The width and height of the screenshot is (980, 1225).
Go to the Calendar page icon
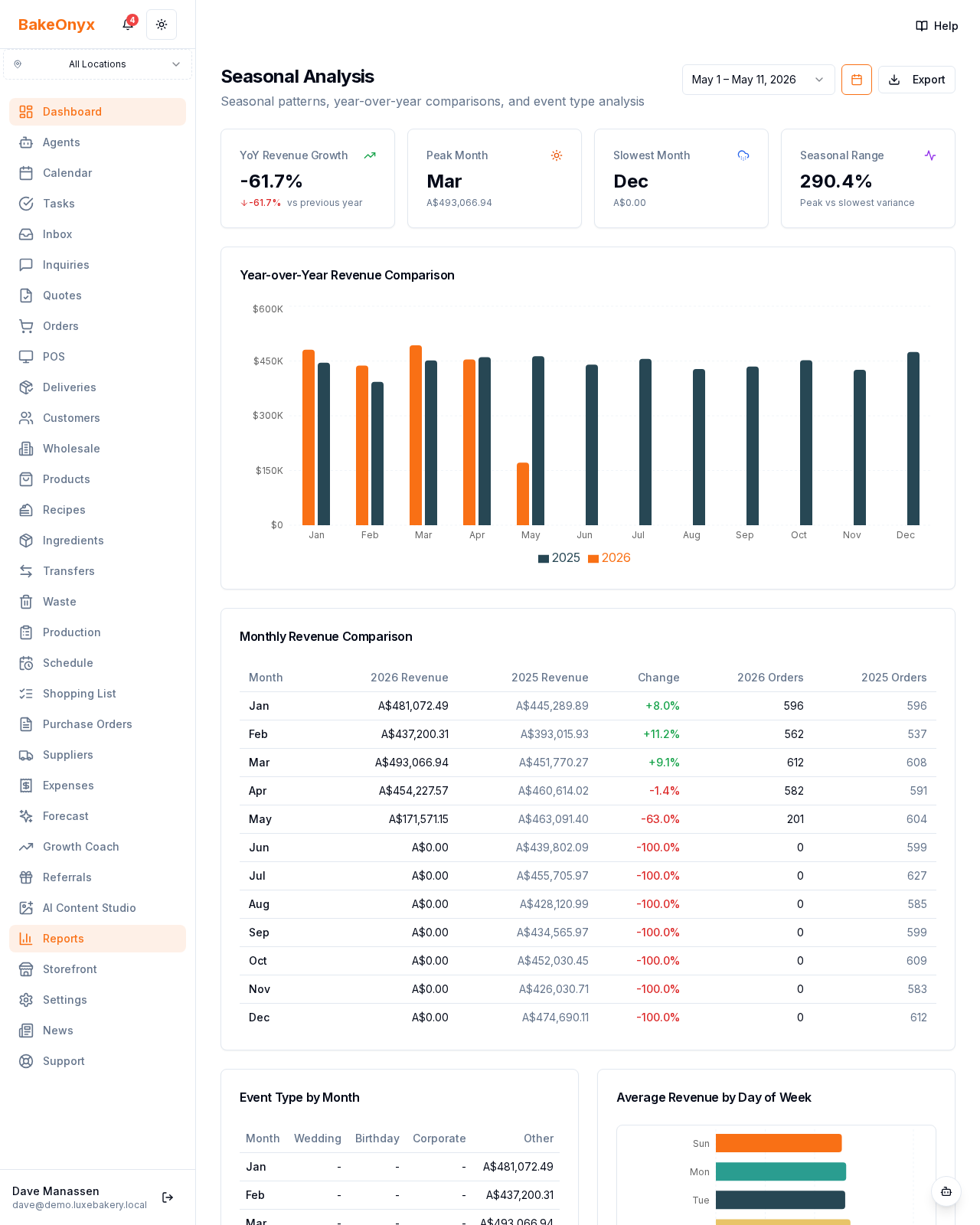26,173
